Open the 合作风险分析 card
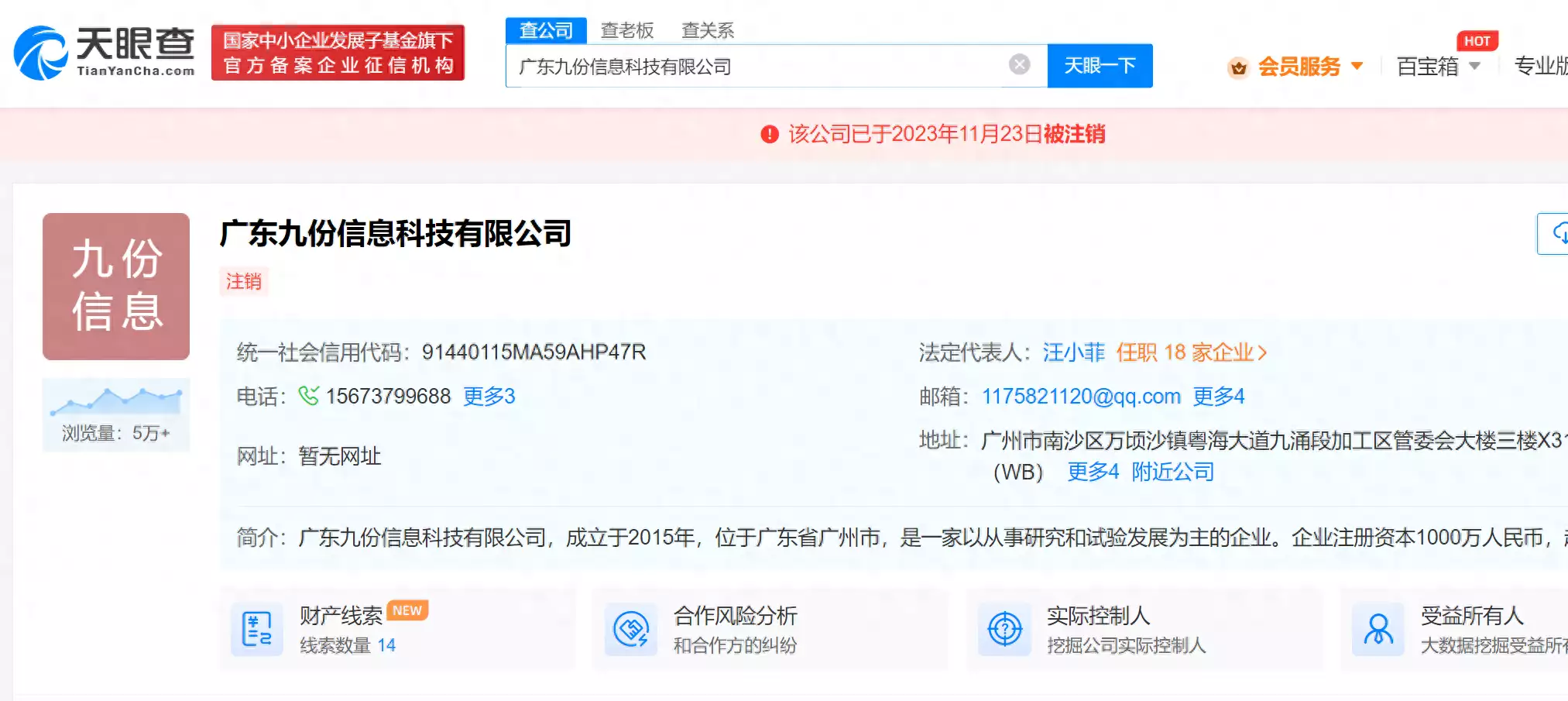Screen dimensions: 1568x701 (x=770, y=629)
